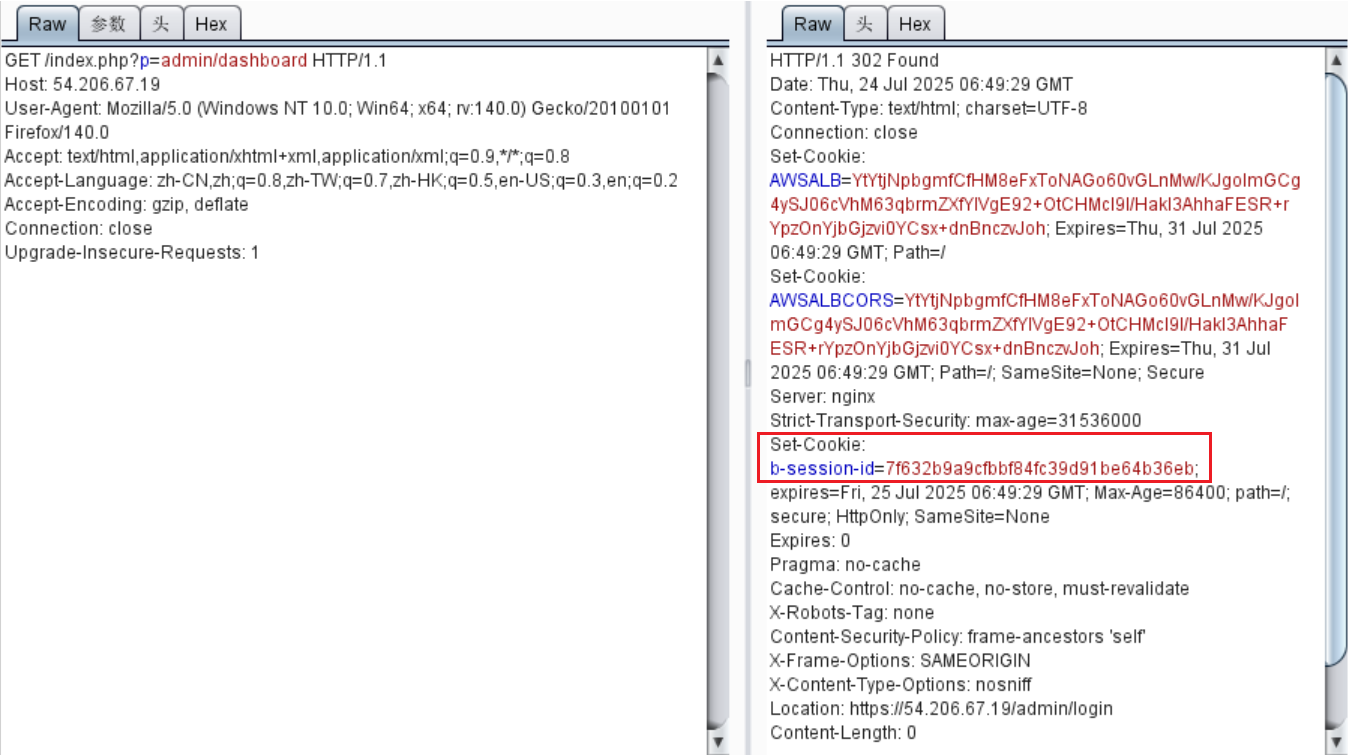Select the Raw tab of the response panel
1348x755 pixels.
811,24
